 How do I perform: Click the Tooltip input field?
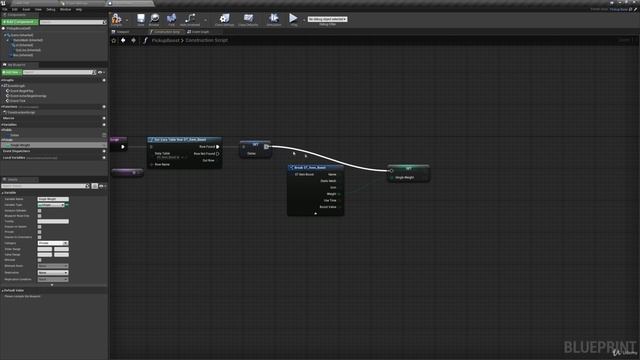pyautogui.click(x=53, y=221)
